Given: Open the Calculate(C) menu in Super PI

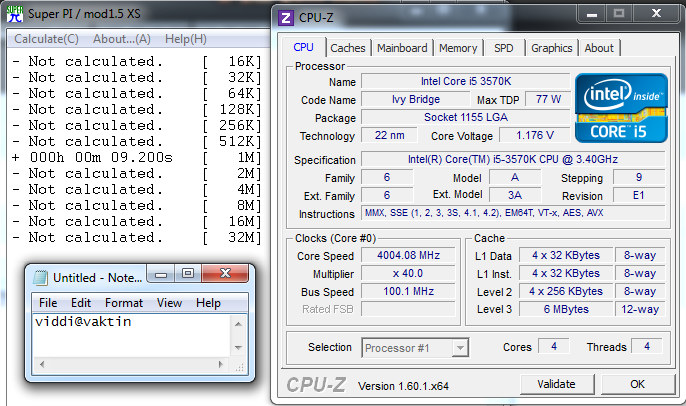Looking at the screenshot, I should click(43, 39).
